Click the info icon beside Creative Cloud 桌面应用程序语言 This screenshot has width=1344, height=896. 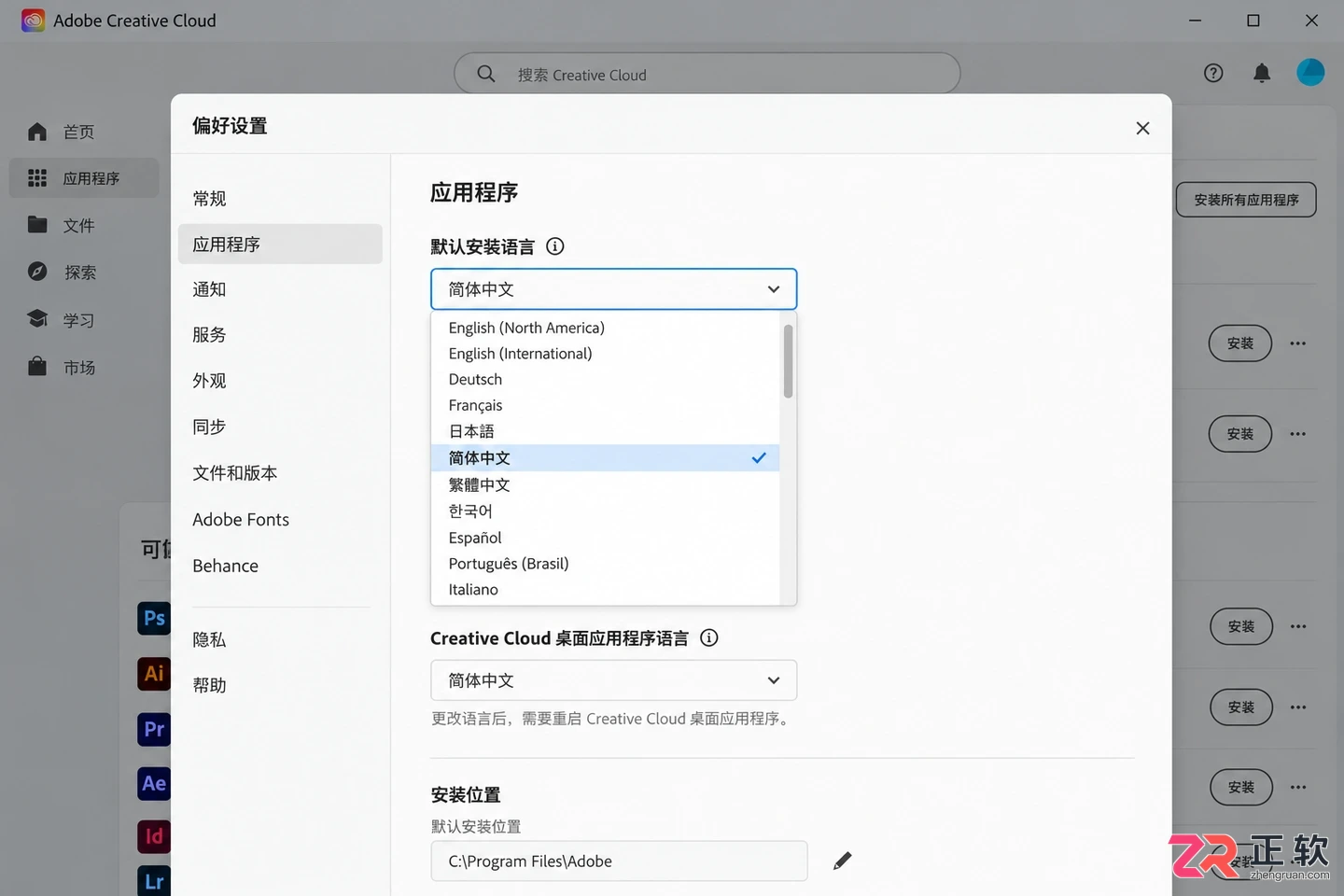click(709, 638)
